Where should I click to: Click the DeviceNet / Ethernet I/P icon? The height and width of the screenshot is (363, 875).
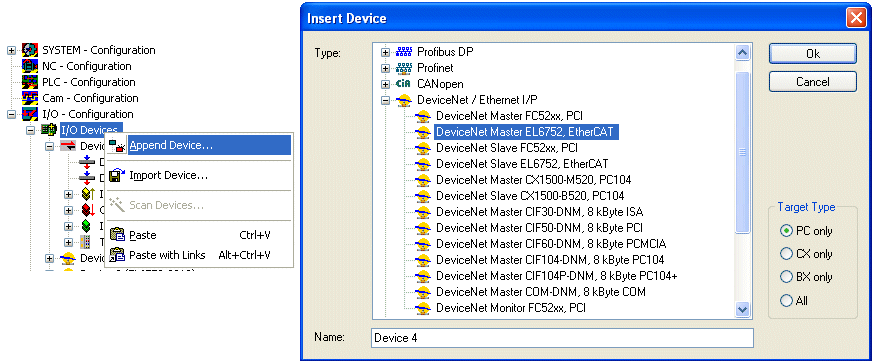[403, 101]
